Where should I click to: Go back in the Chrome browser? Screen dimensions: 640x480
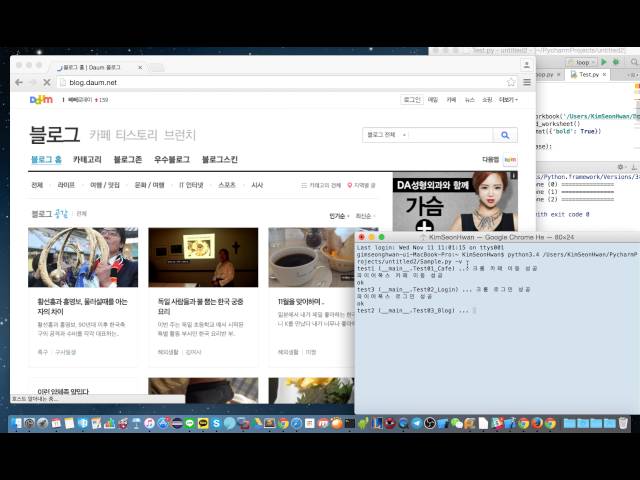19,82
